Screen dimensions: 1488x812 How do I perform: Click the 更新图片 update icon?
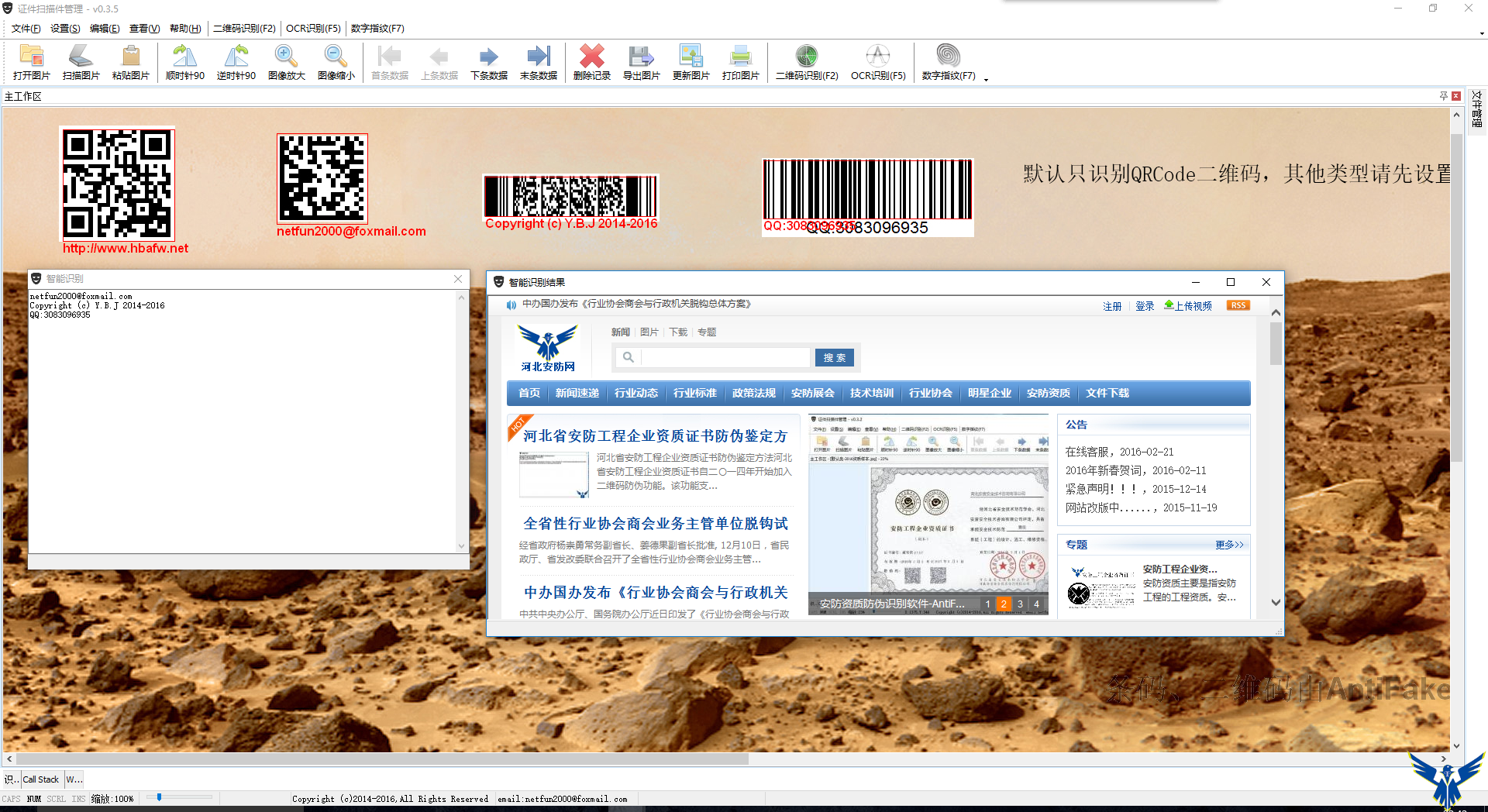[691, 62]
